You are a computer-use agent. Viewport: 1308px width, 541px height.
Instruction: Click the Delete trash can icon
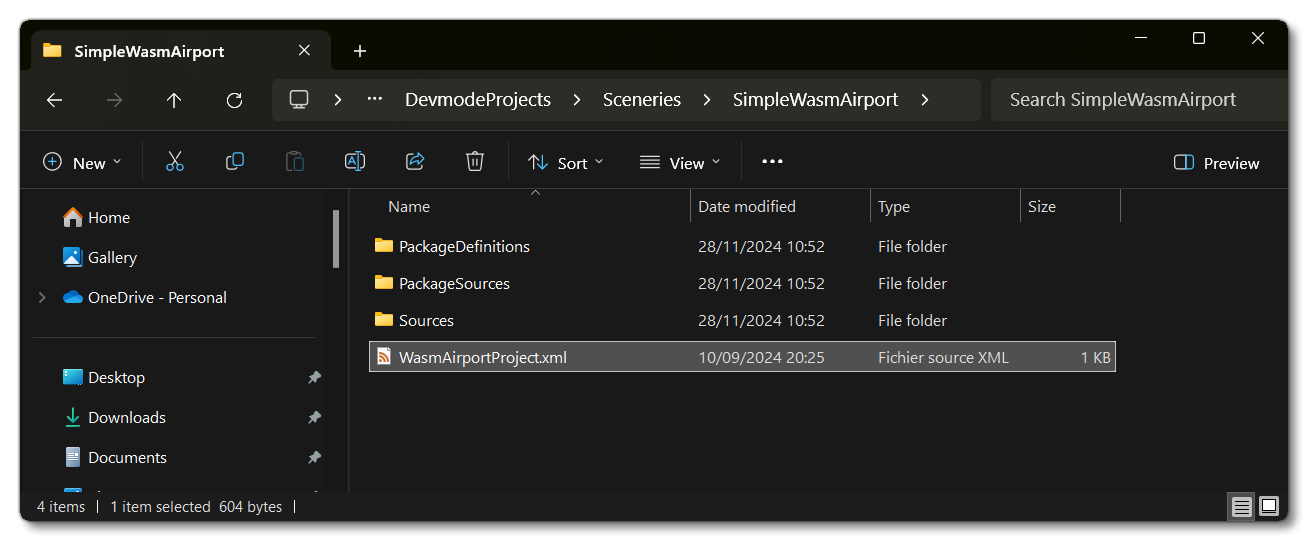475,162
